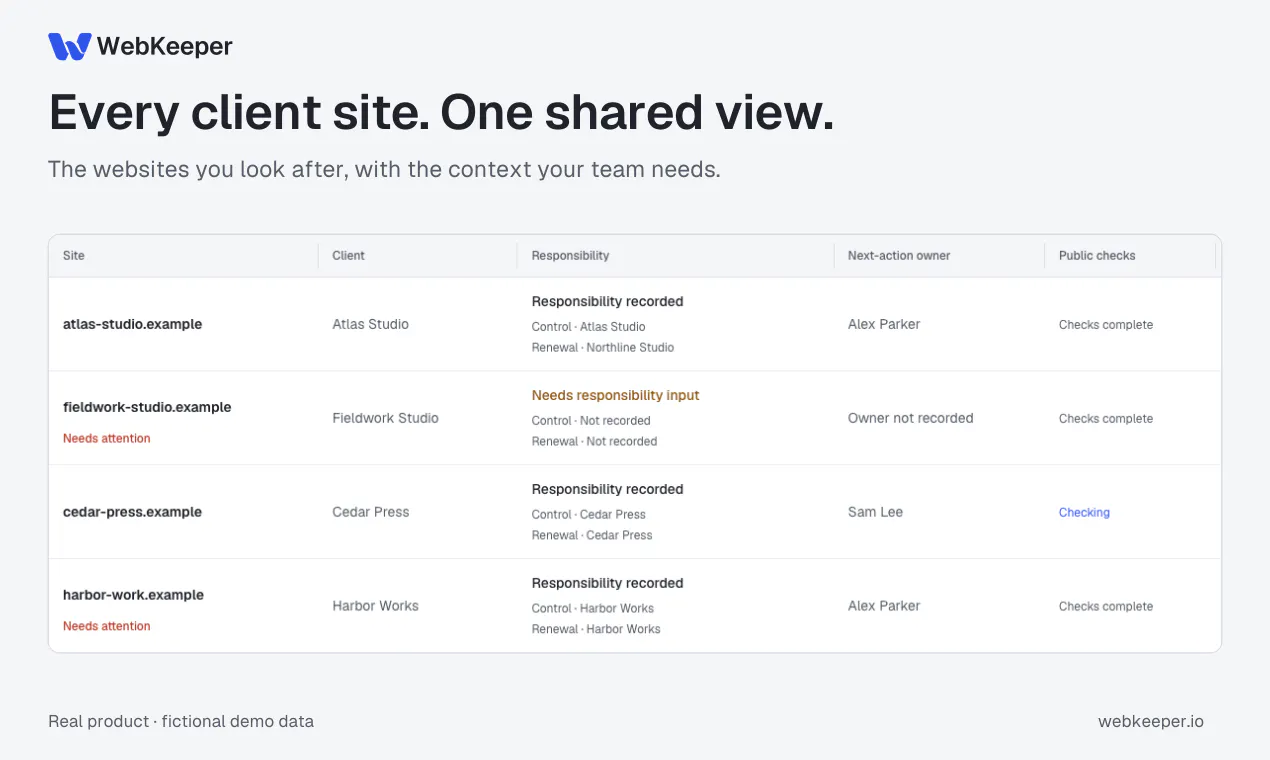Image resolution: width=1270 pixels, height=760 pixels.
Task: Click the WebKeeper brand name text
Action: click(x=165, y=46)
